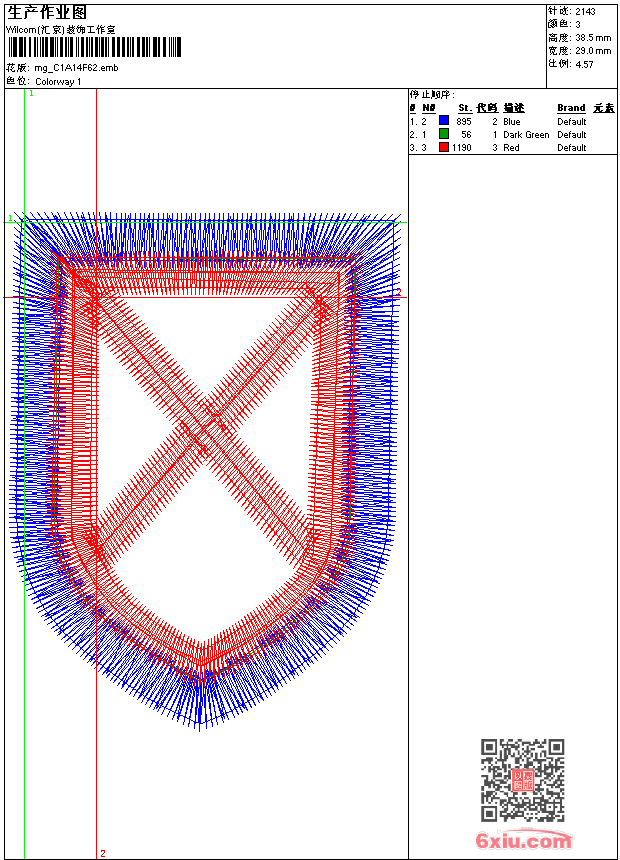
Task: Click the bottom tip of the blue shield
Action: pyautogui.click(x=200, y=724)
